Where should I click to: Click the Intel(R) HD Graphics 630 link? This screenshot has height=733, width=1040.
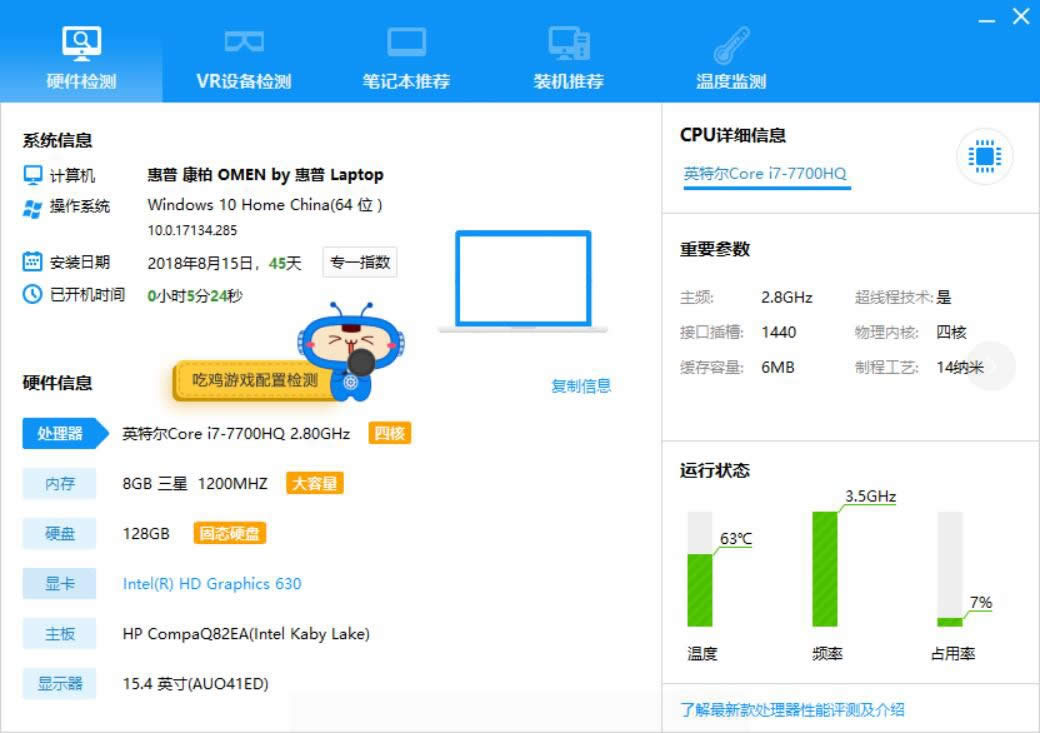tap(212, 584)
